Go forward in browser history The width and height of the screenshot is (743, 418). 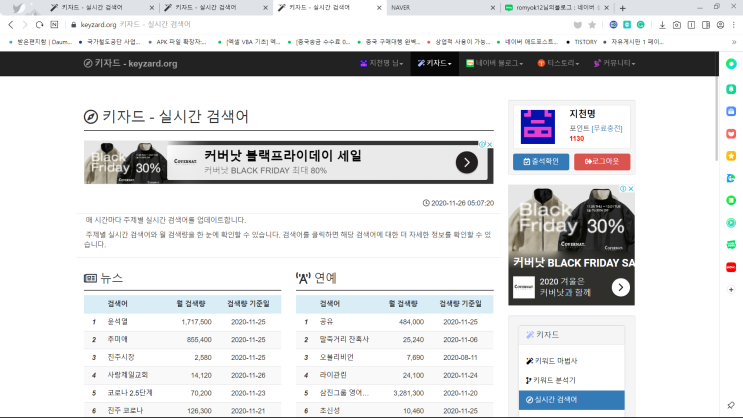coord(25,25)
